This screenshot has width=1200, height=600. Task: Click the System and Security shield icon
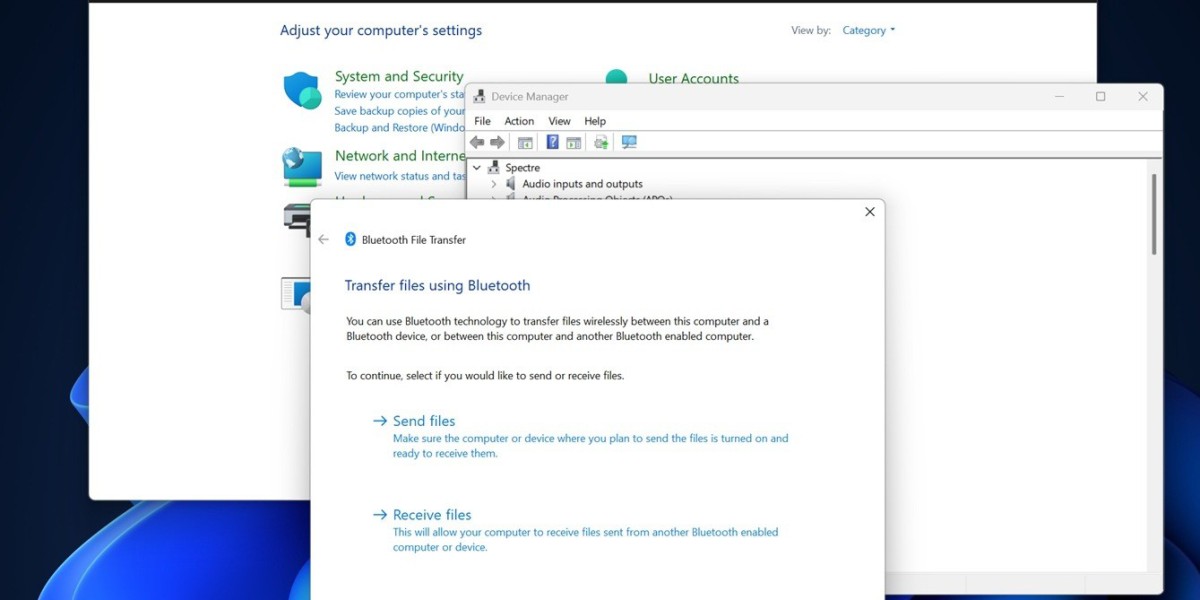pos(301,91)
